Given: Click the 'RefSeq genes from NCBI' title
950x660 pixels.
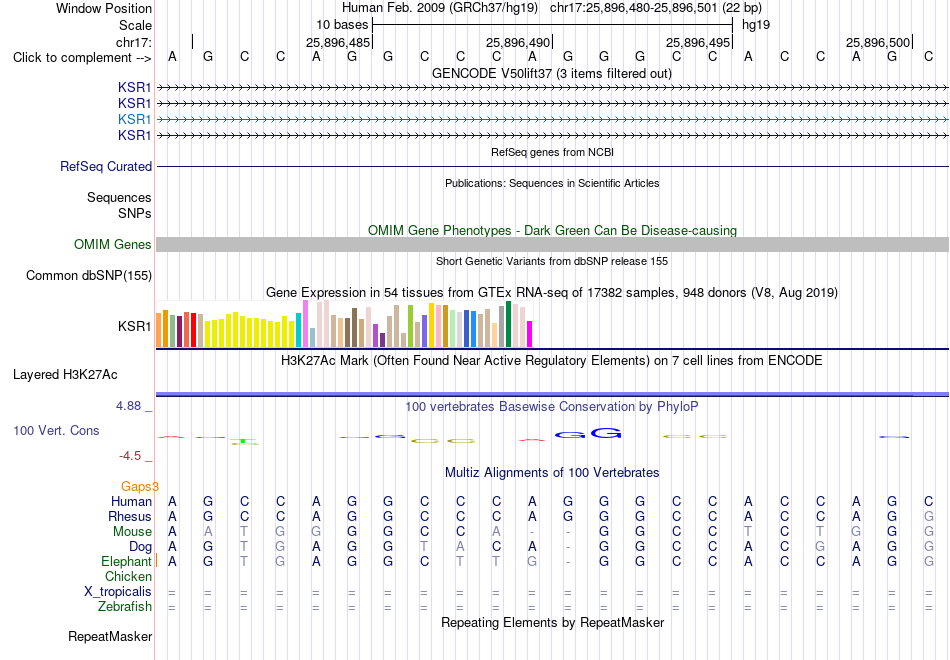Looking at the screenshot, I should tap(552, 152).
